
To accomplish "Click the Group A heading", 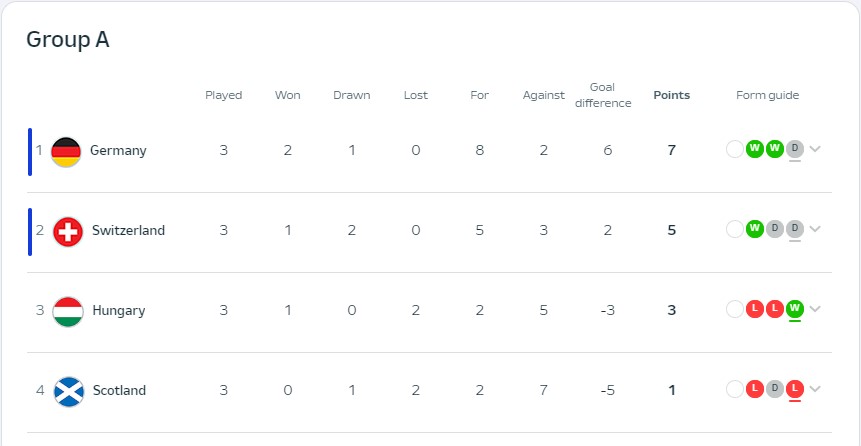I will click(x=67, y=40).
